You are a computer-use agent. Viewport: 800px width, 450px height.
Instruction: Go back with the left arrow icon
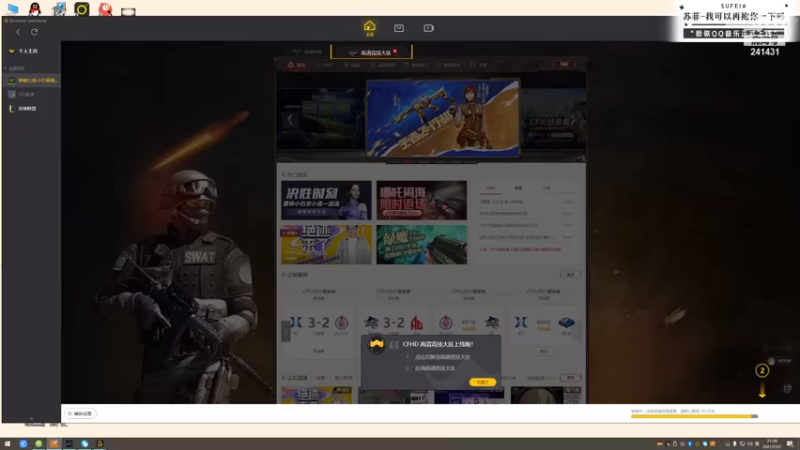click(x=18, y=32)
